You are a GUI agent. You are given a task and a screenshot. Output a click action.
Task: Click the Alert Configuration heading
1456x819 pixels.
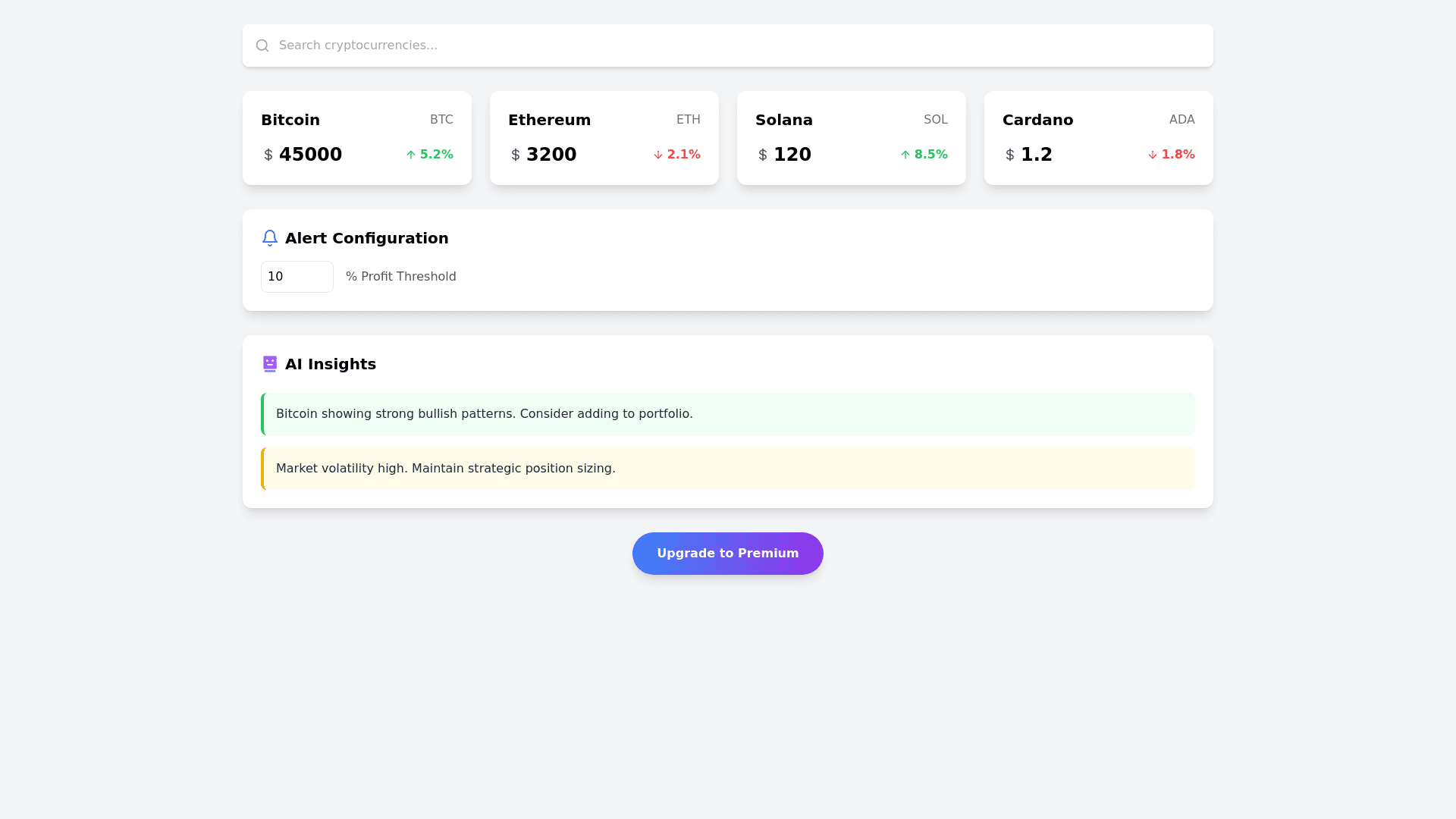coord(366,237)
